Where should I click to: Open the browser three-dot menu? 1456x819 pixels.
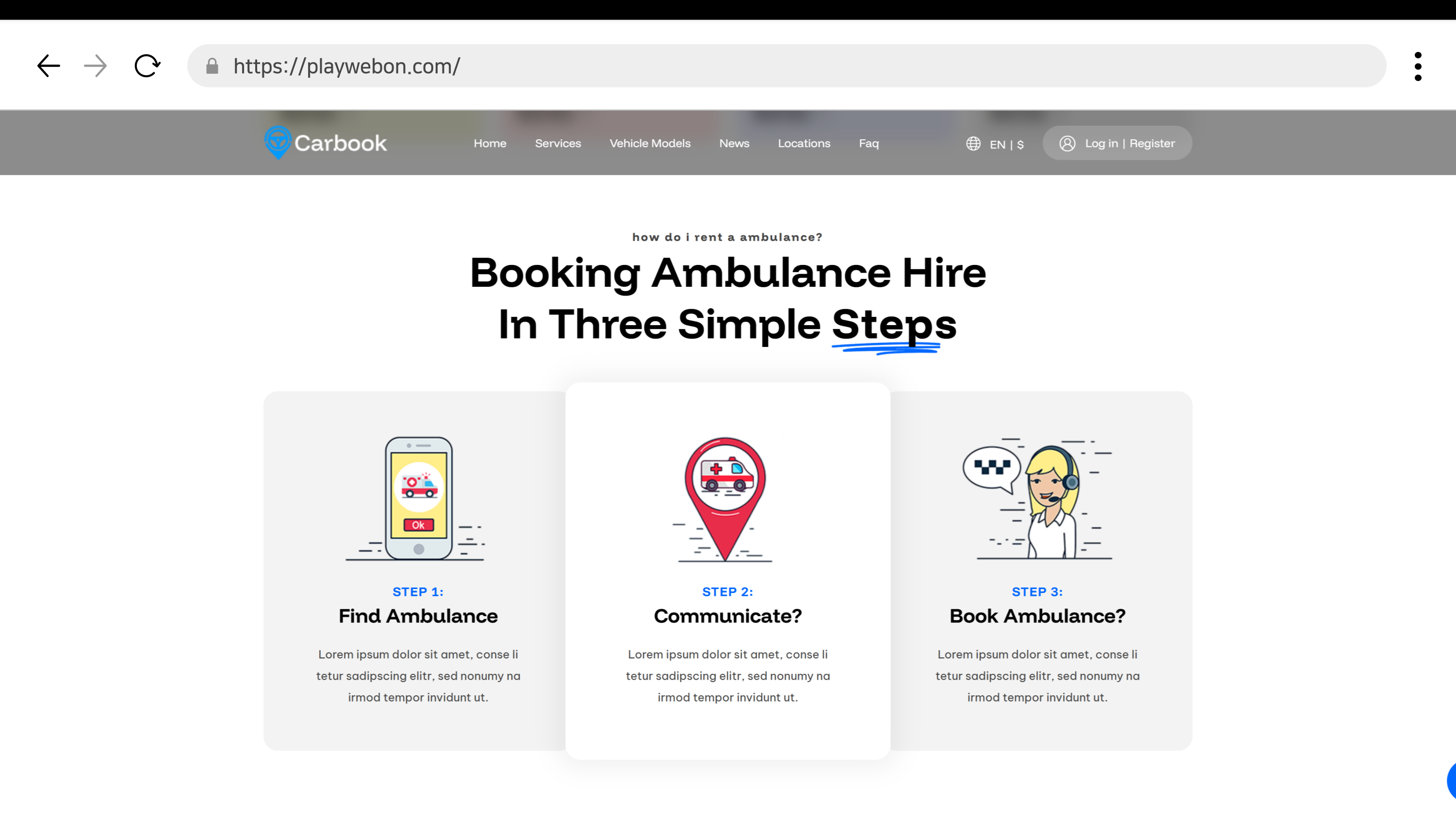pyautogui.click(x=1418, y=66)
